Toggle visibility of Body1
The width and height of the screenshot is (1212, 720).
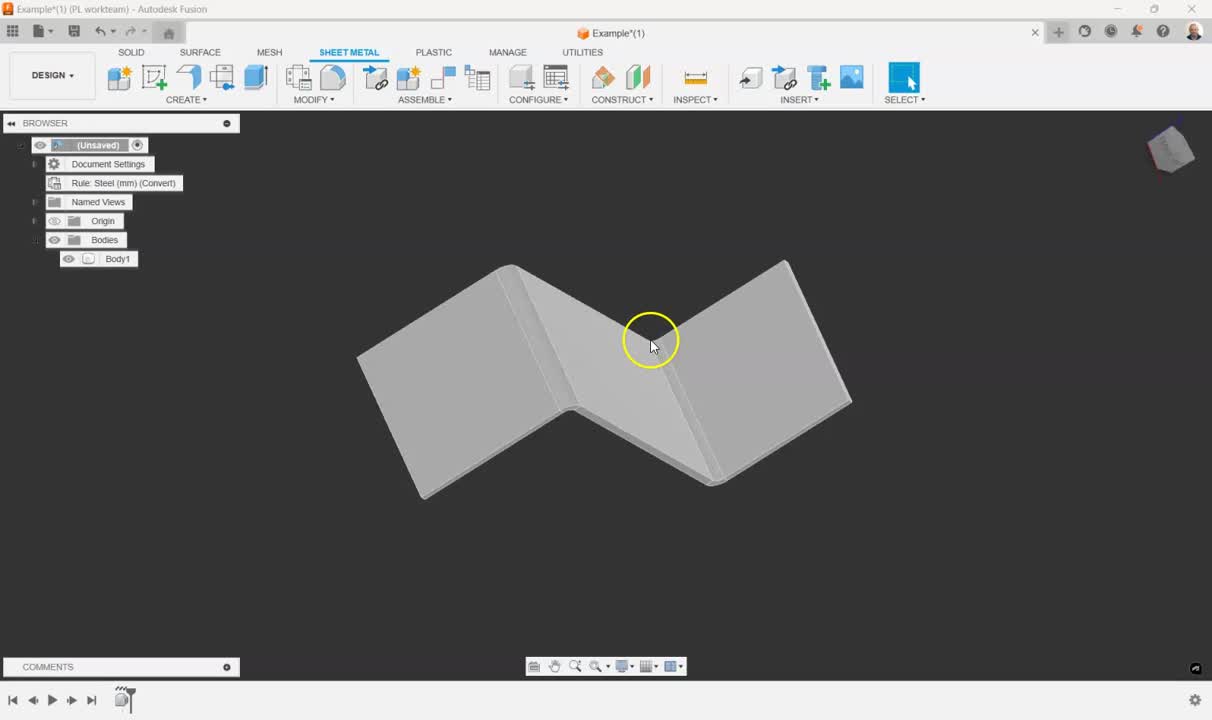point(68,259)
